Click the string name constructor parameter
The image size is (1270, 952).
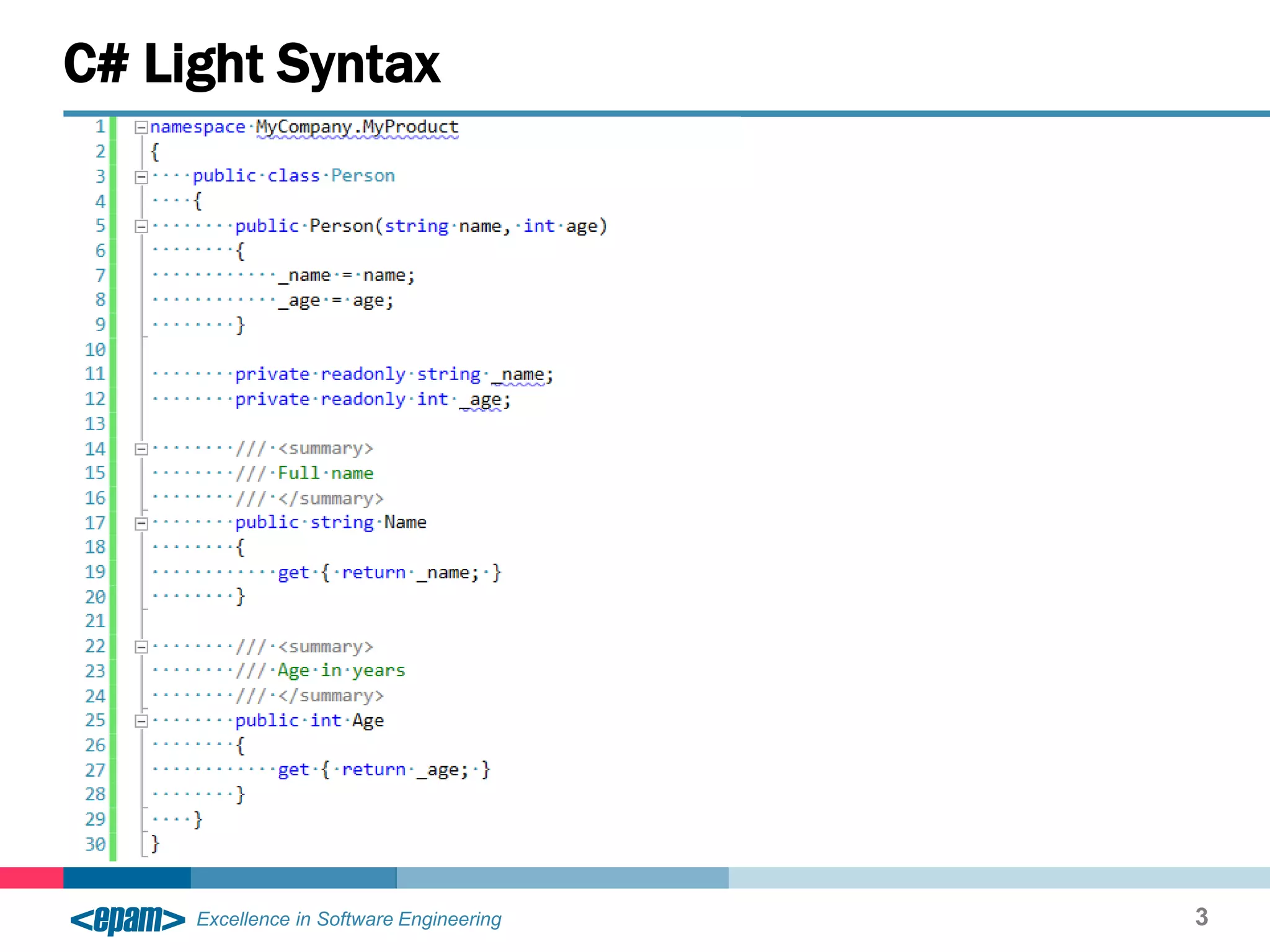[x=443, y=226]
